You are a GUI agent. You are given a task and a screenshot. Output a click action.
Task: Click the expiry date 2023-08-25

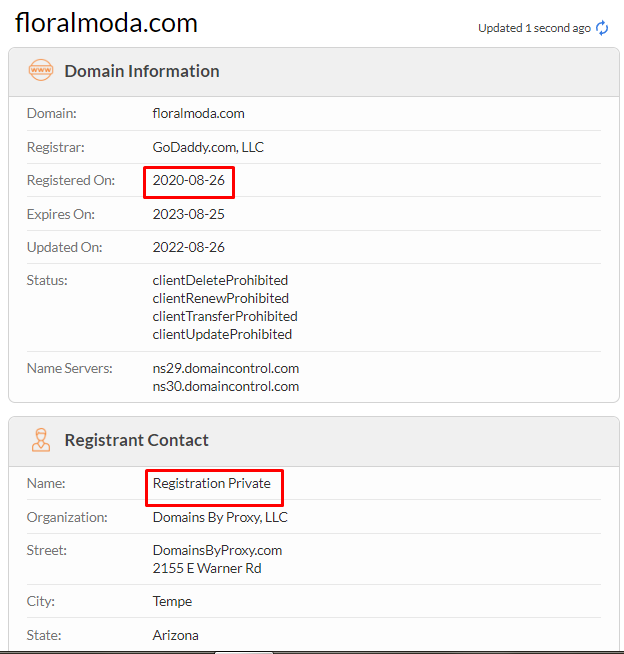pos(189,214)
